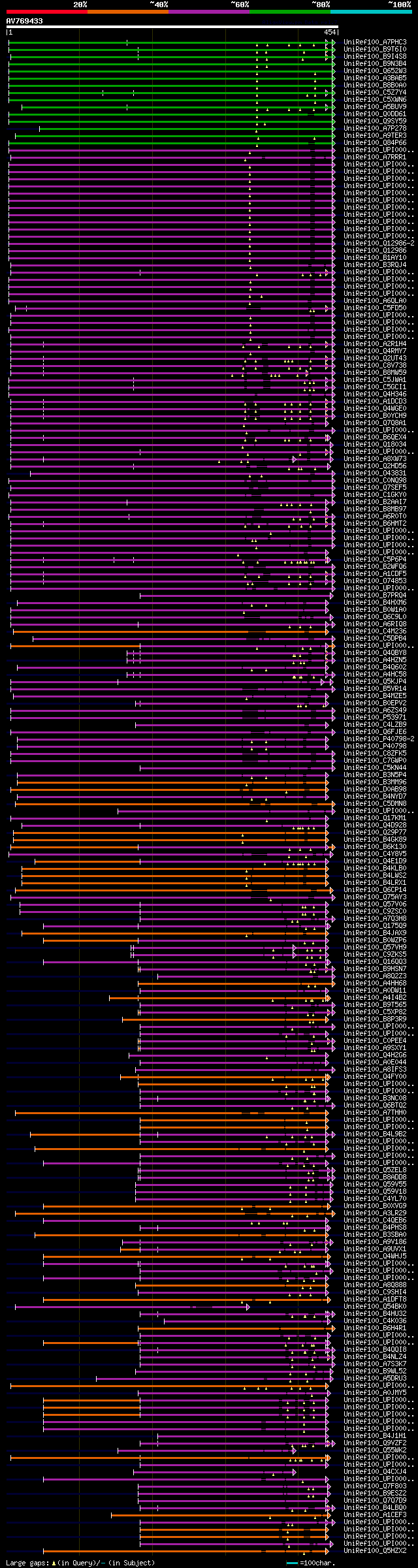Screen dimensions: 418x1568
Task: Click the white query ruler bar ending at 454
Action: pyautogui.click(x=172, y=27)
